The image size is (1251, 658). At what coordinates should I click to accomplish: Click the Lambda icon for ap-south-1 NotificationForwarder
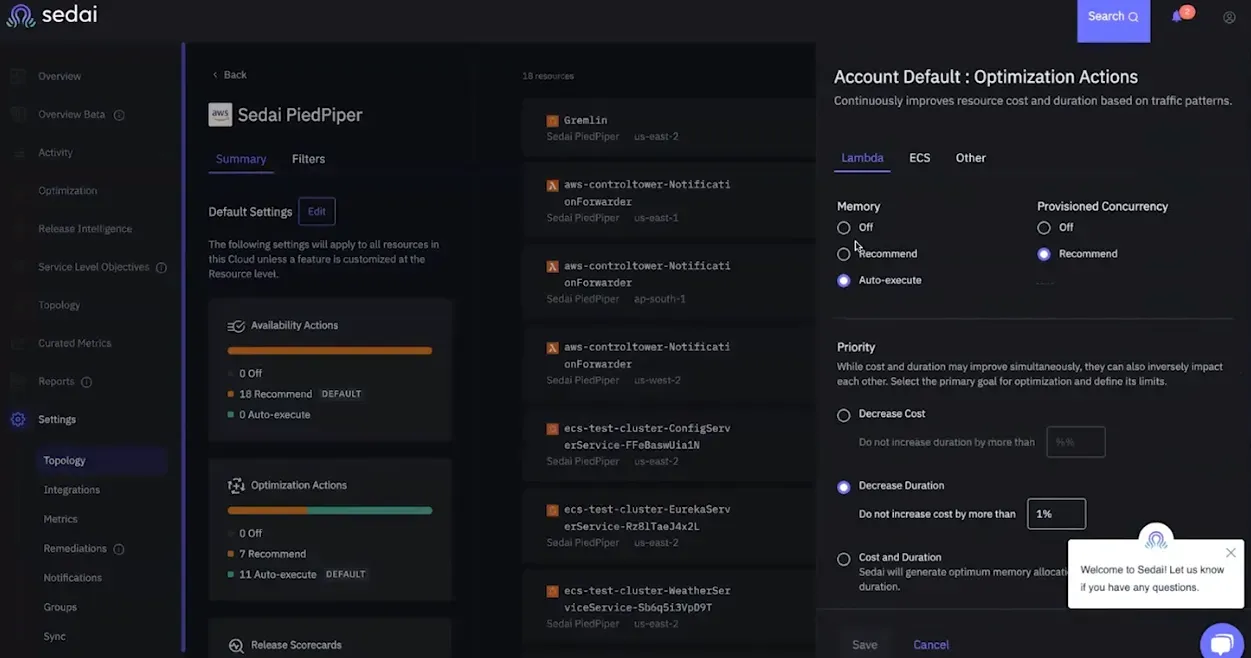[x=552, y=267]
